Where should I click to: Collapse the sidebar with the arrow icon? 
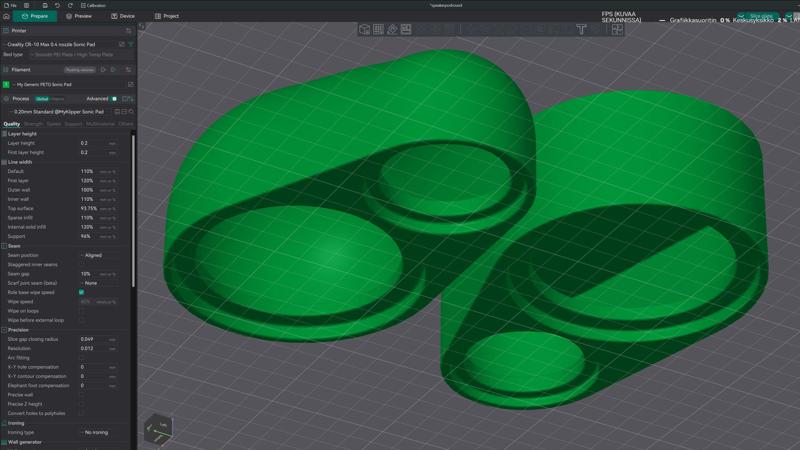coord(142,26)
